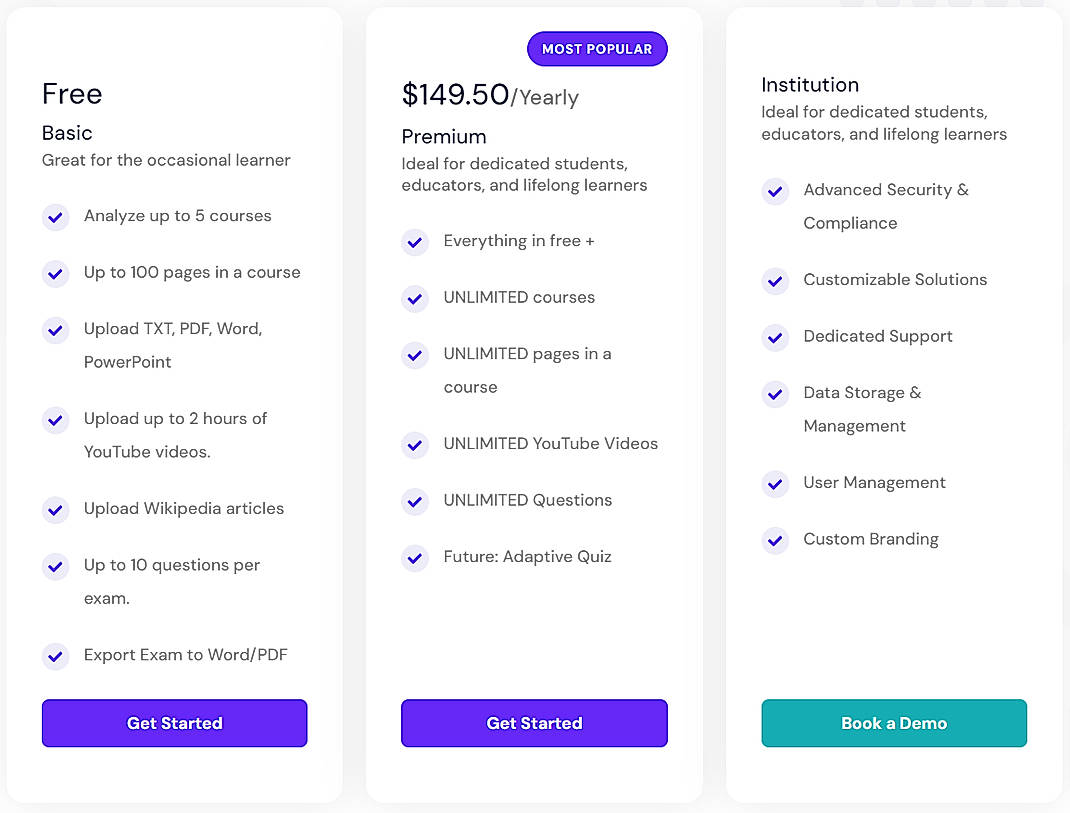
Task: Click the checkmark beside Everything in free +
Action: (x=415, y=242)
